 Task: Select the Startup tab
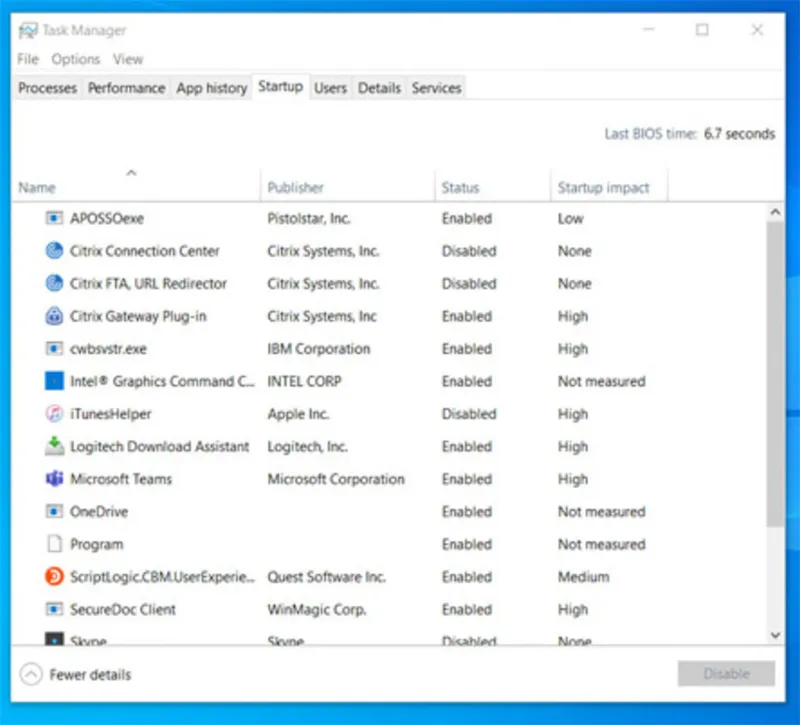coord(281,87)
